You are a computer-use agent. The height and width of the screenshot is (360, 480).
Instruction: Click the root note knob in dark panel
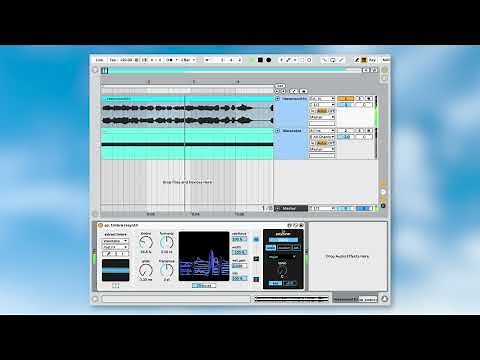tap(282, 270)
